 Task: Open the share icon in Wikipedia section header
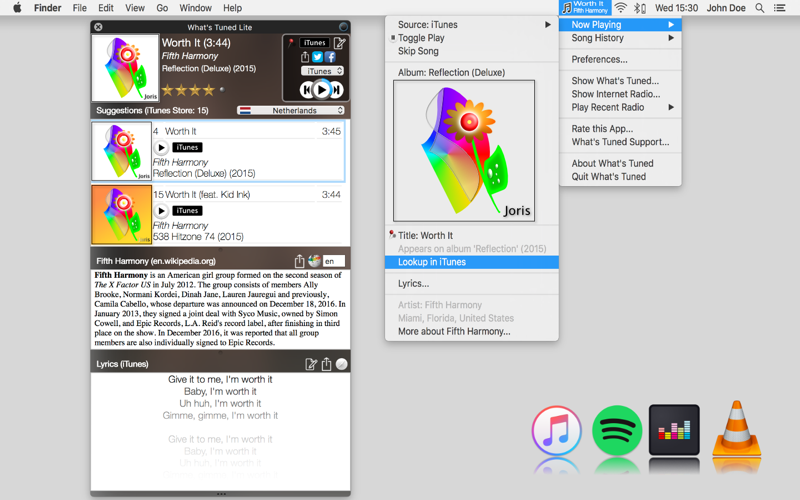click(299, 261)
